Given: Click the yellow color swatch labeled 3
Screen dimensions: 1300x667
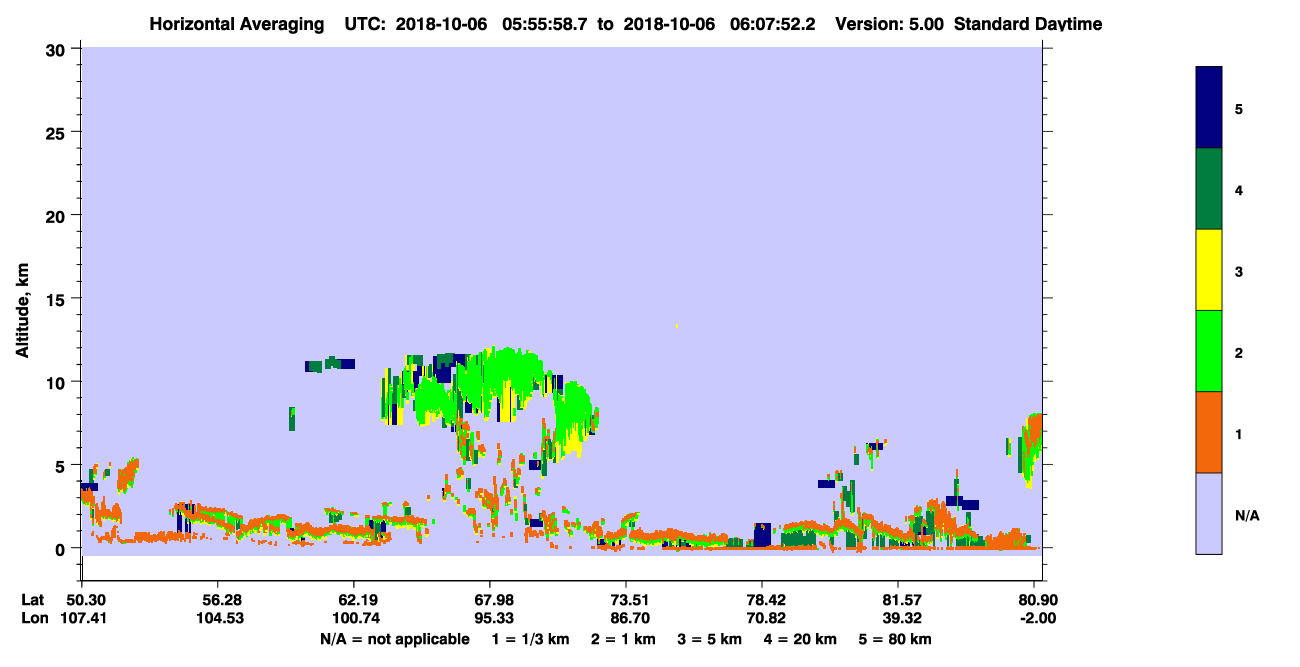Looking at the screenshot, I should click(x=1209, y=270).
